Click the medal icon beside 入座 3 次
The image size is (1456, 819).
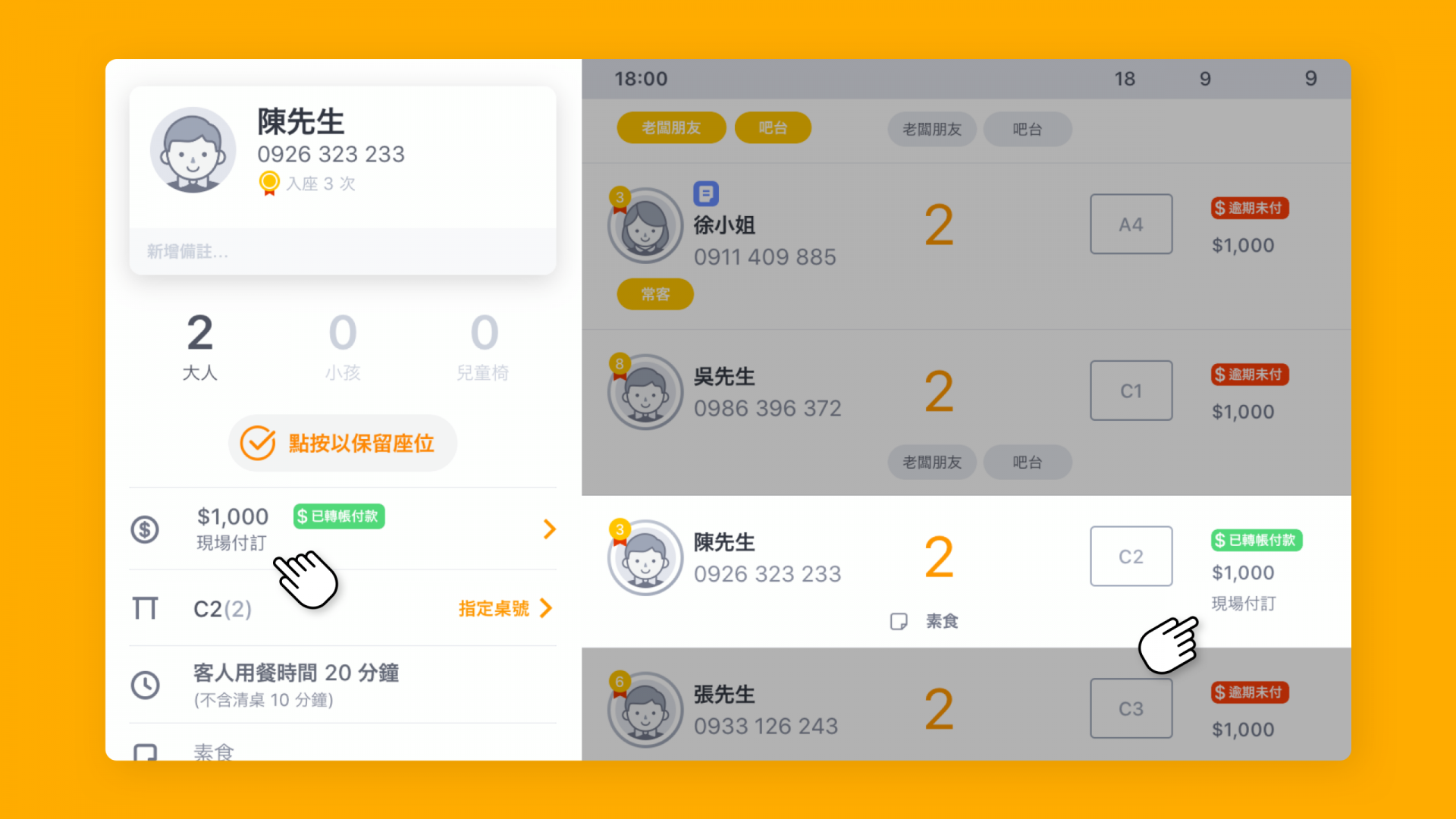coord(269,184)
